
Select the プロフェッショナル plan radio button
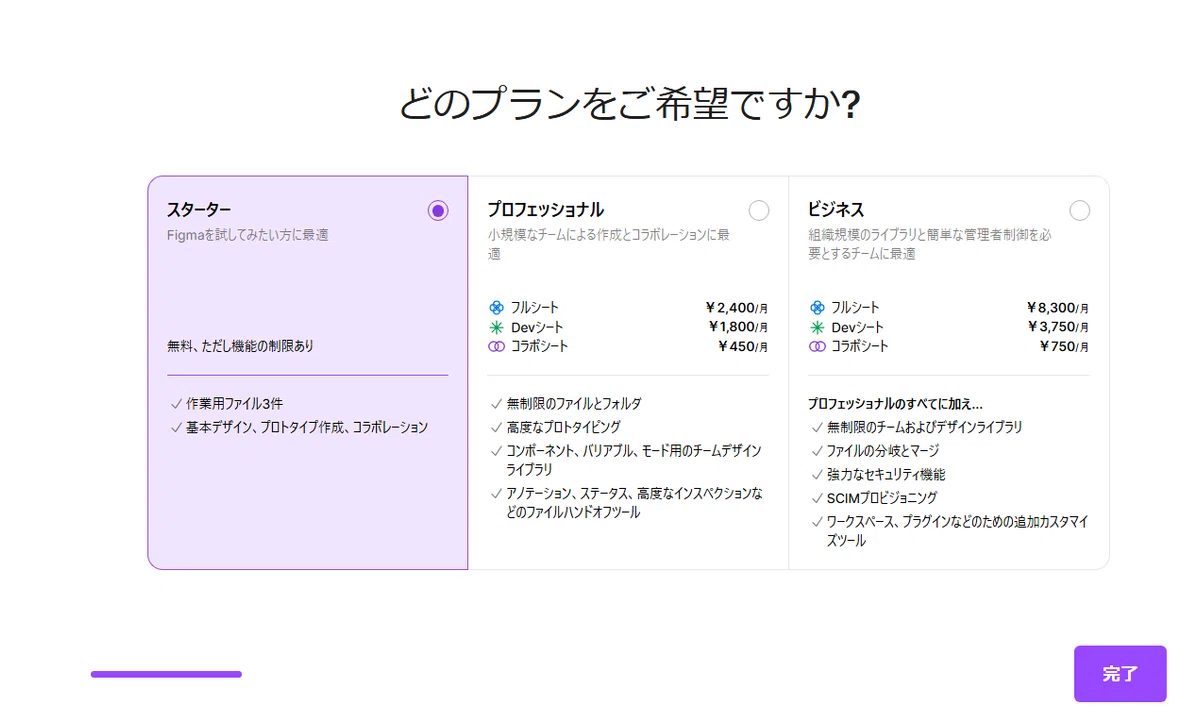pos(759,210)
